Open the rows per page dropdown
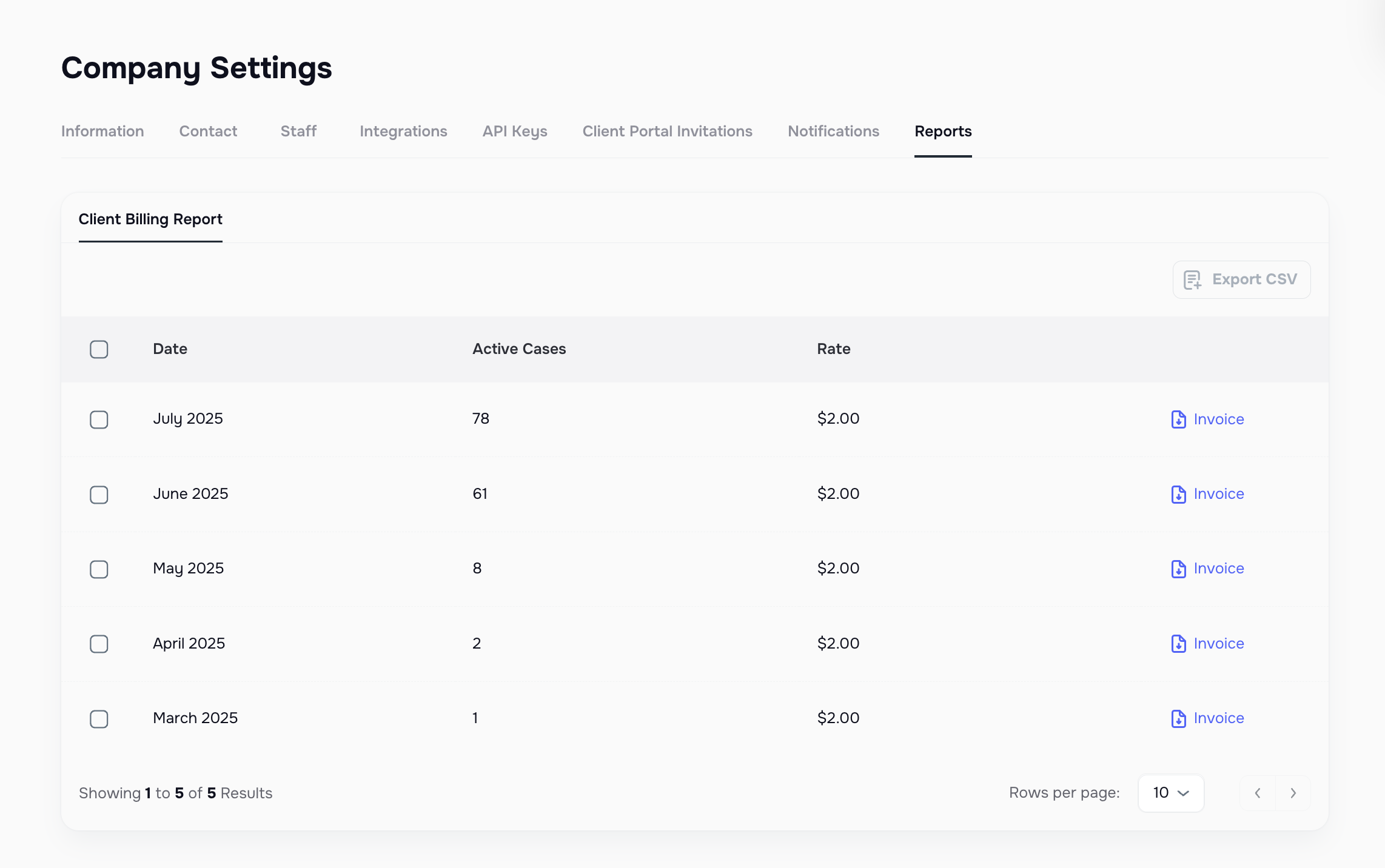Screen dimensions: 1385x868 coord(1170,793)
